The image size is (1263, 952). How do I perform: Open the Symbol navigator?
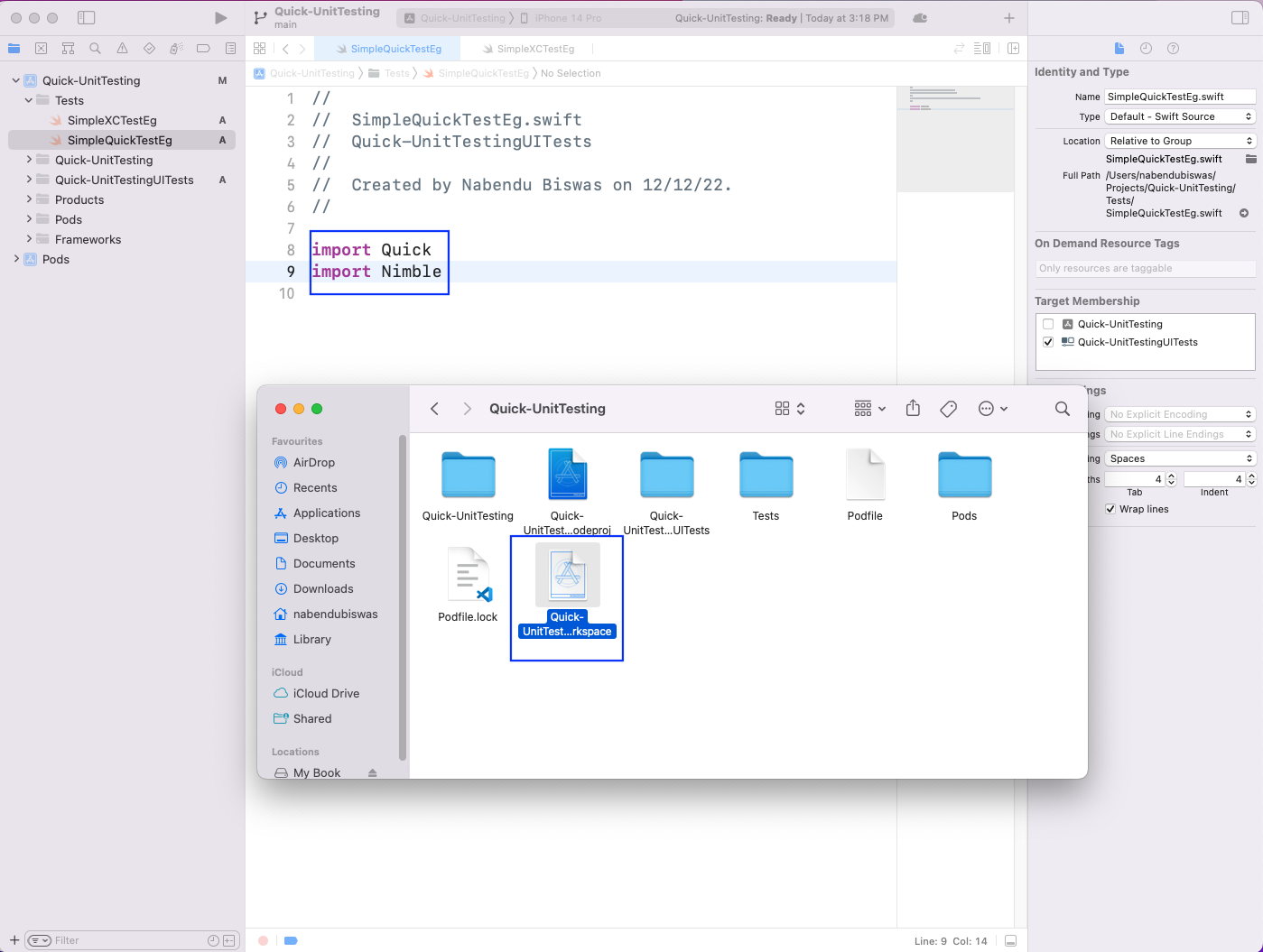68,49
